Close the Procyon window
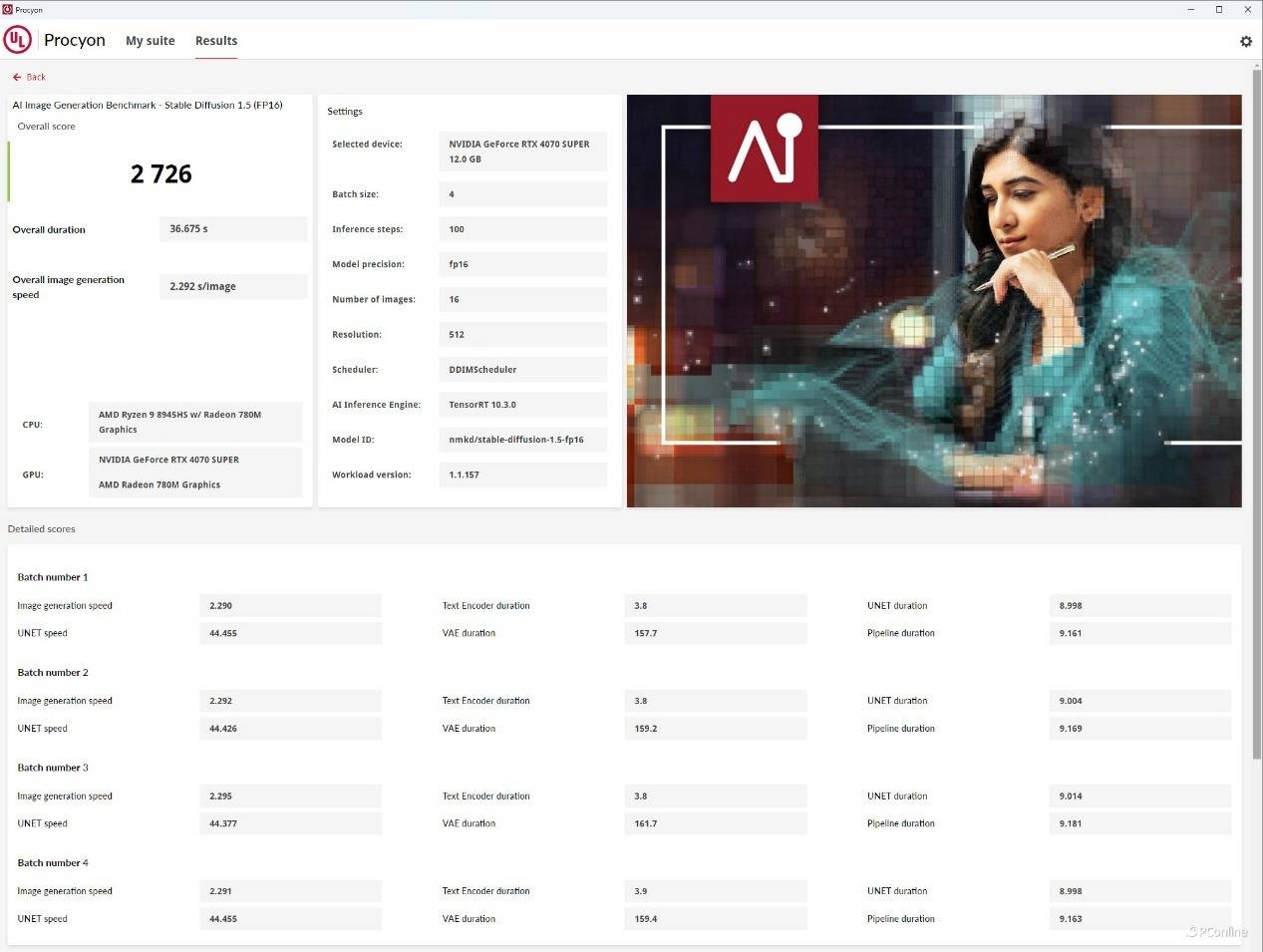 click(x=1247, y=9)
